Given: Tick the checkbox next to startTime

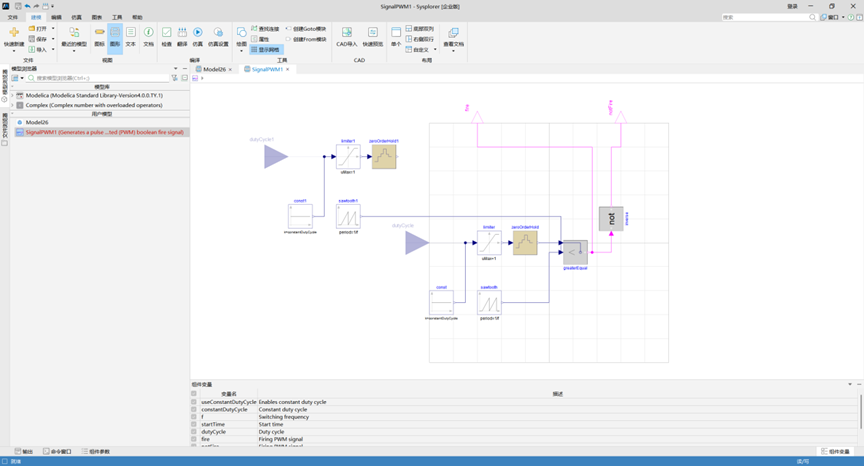Looking at the screenshot, I should (194, 424).
